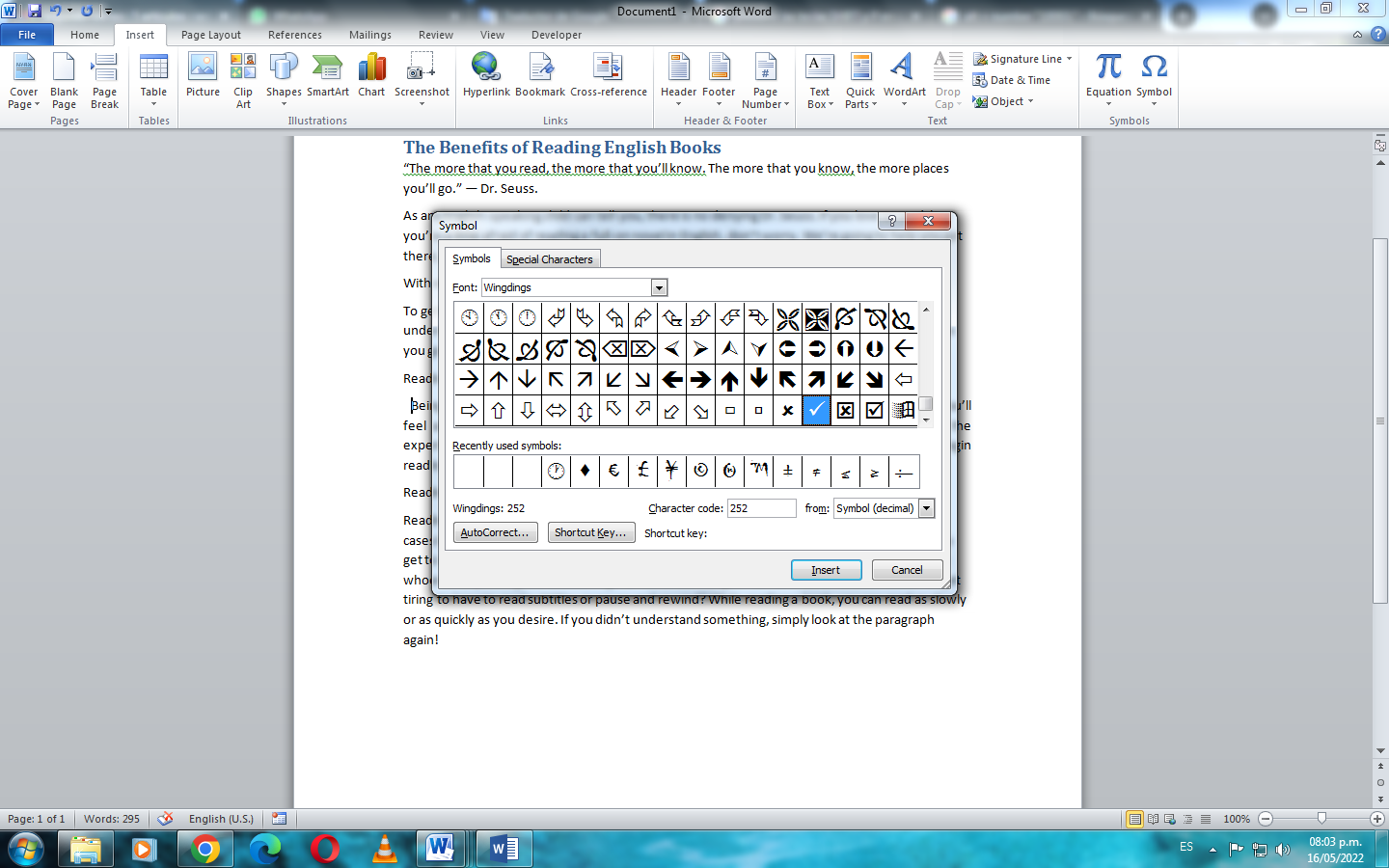Select the boxed X symbol
This screenshot has width=1389, height=868.
coord(845,410)
